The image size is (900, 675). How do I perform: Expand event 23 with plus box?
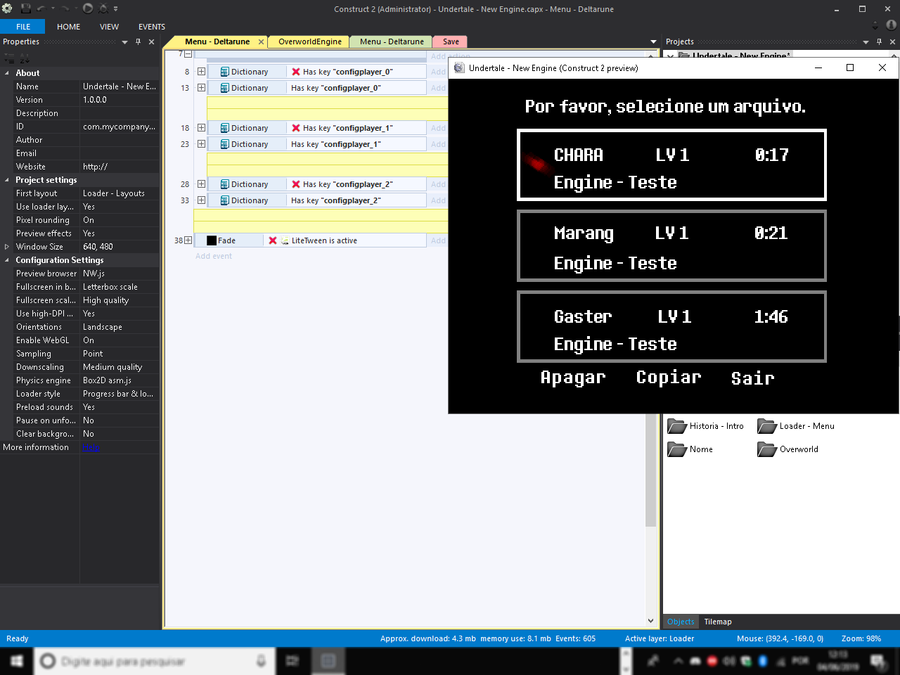(201, 144)
